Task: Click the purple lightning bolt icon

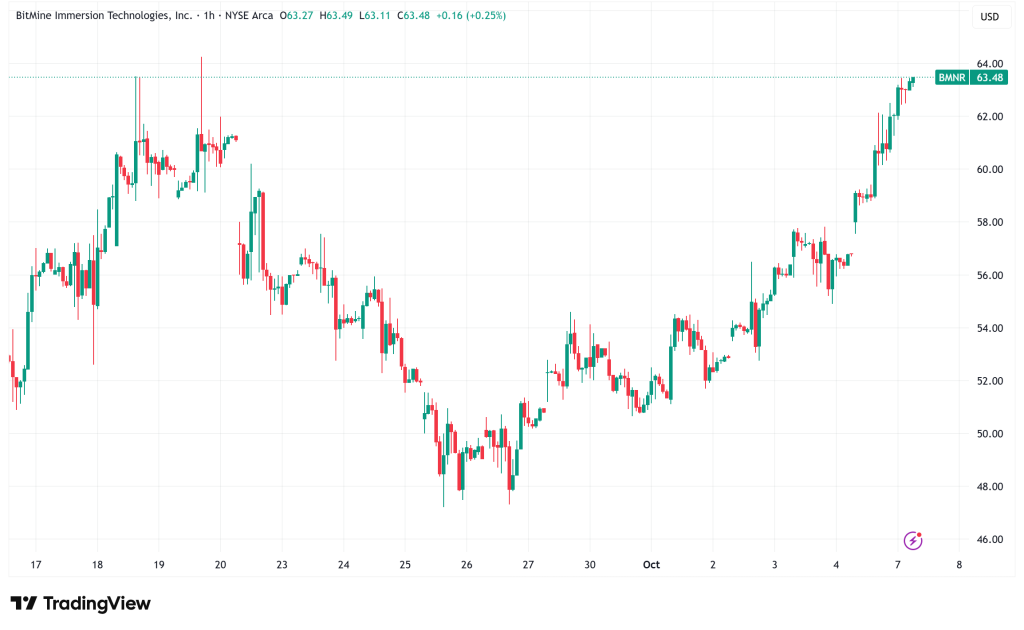Action: click(x=912, y=540)
